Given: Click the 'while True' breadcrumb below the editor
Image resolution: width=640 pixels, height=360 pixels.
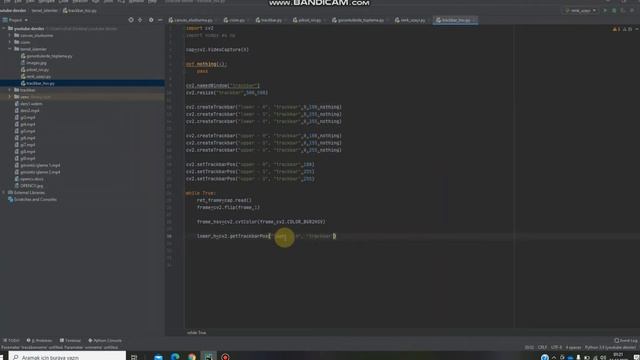Looking at the screenshot, I should click(x=196, y=333).
